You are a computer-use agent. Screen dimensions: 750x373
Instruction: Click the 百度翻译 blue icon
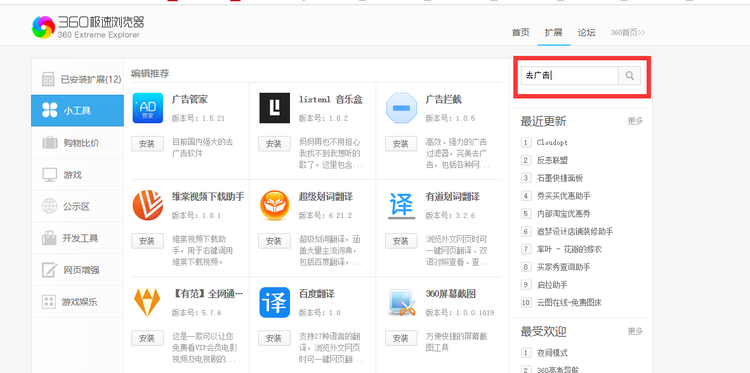coord(275,302)
